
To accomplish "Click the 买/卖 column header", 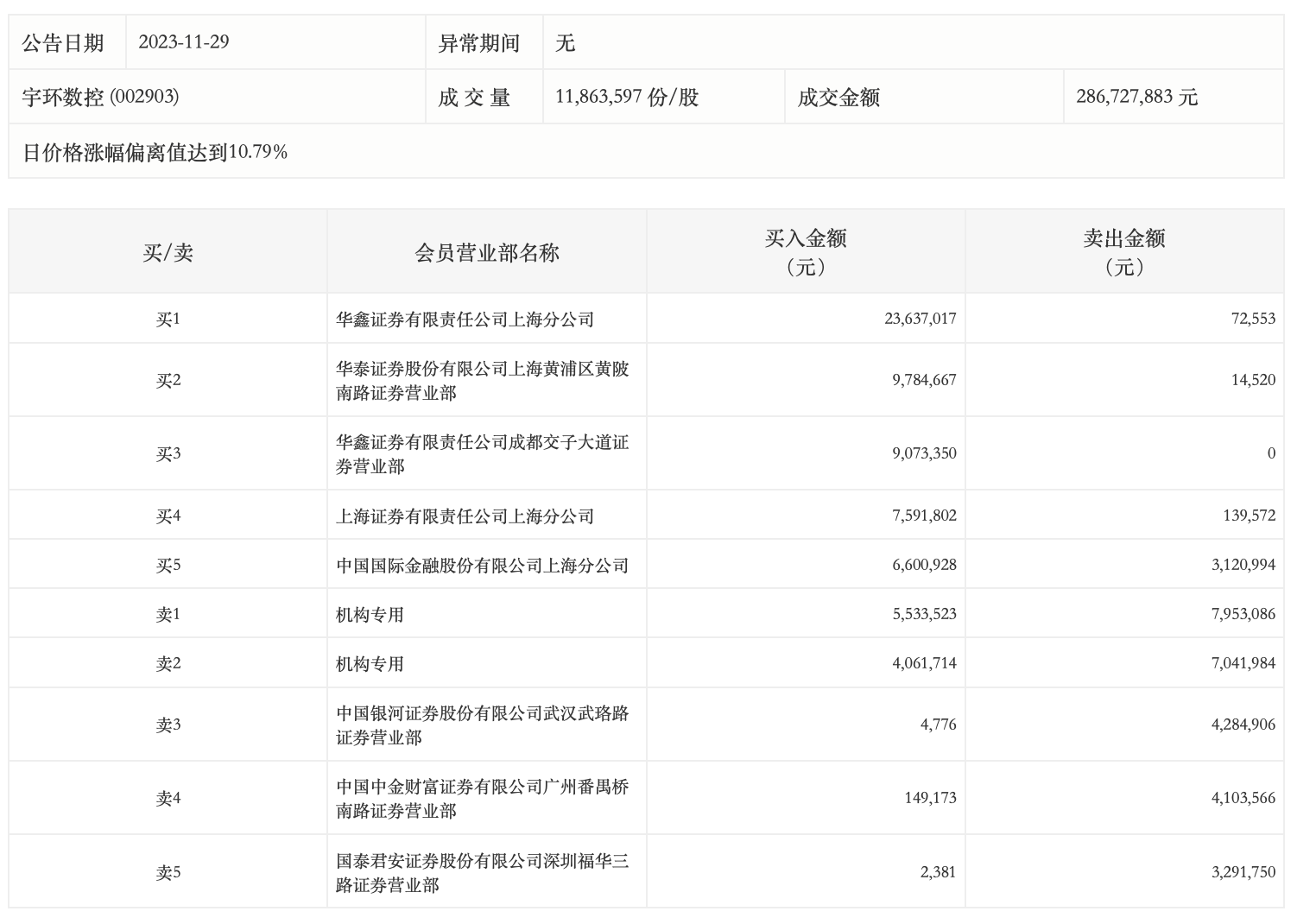I will tap(168, 252).
